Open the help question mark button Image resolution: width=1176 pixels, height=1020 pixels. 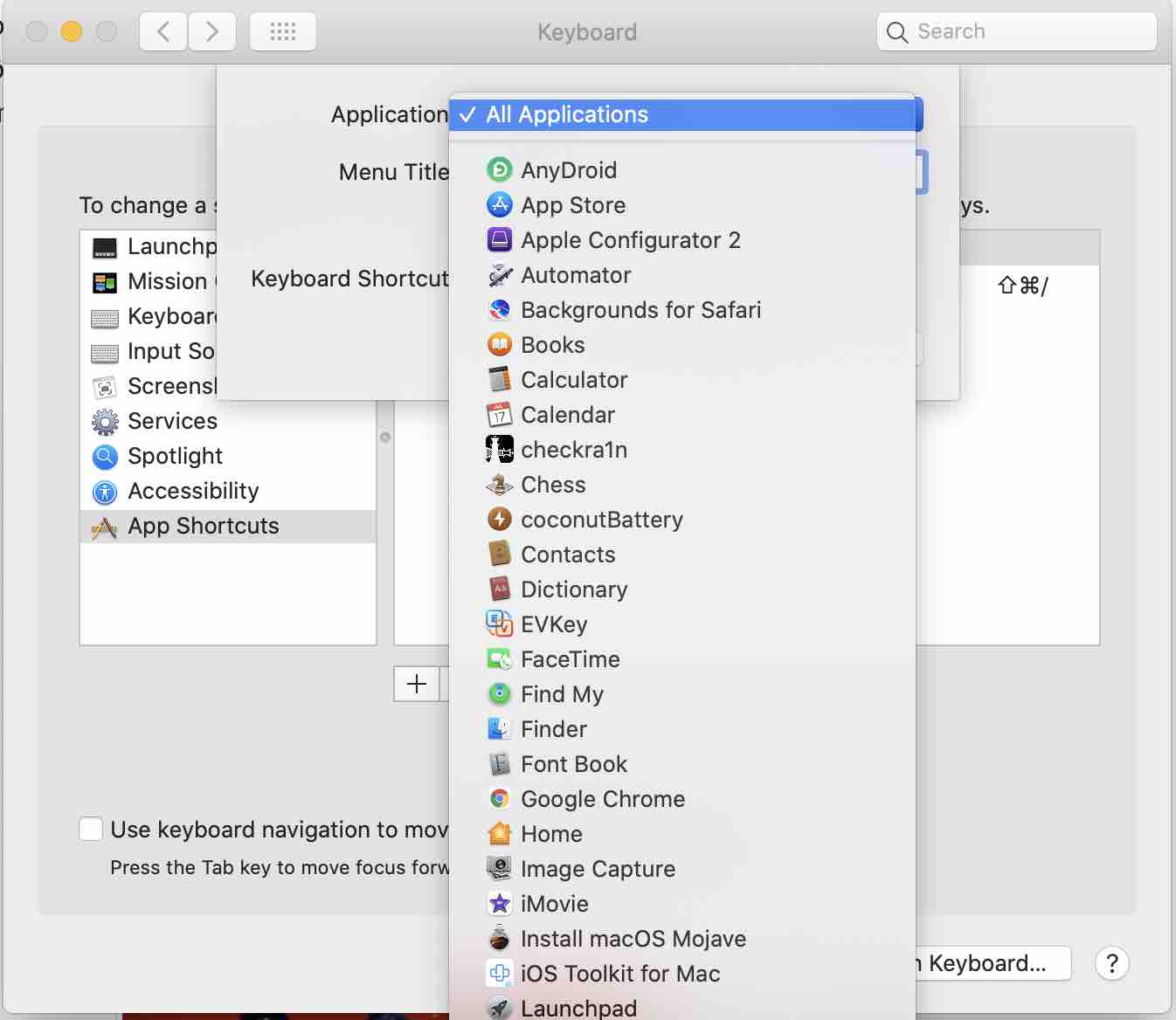coord(1111,963)
